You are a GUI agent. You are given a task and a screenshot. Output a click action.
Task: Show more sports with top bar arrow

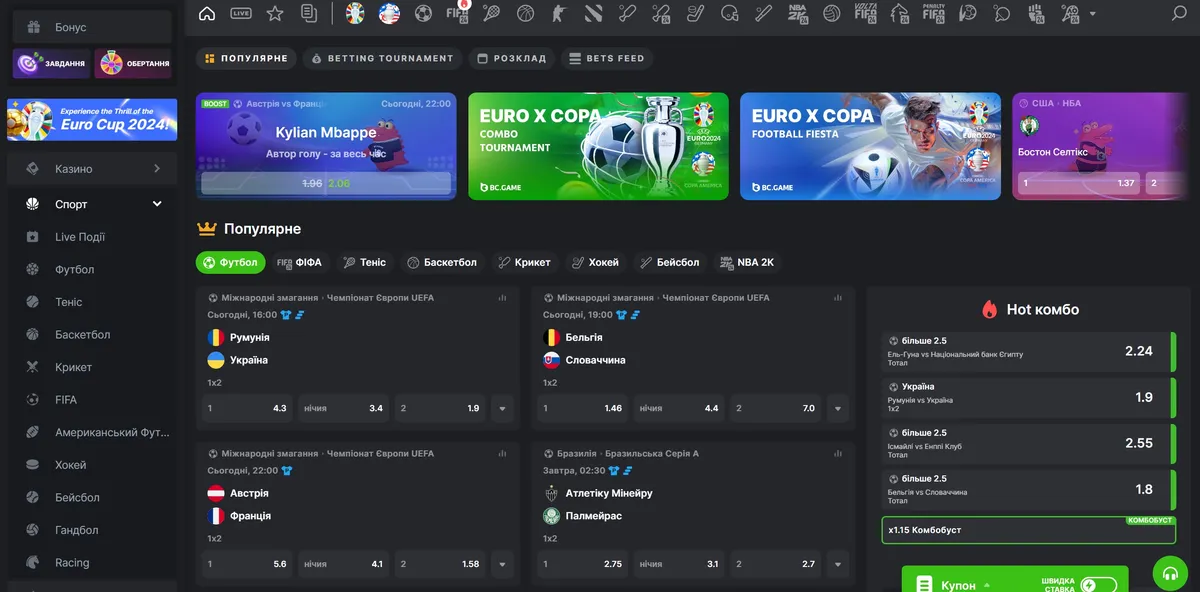(x=1092, y=14)
